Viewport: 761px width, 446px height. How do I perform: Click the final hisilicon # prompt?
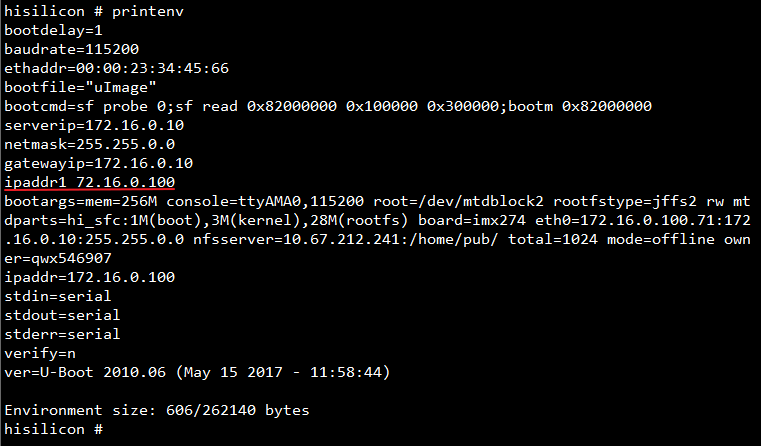[53, 429]
